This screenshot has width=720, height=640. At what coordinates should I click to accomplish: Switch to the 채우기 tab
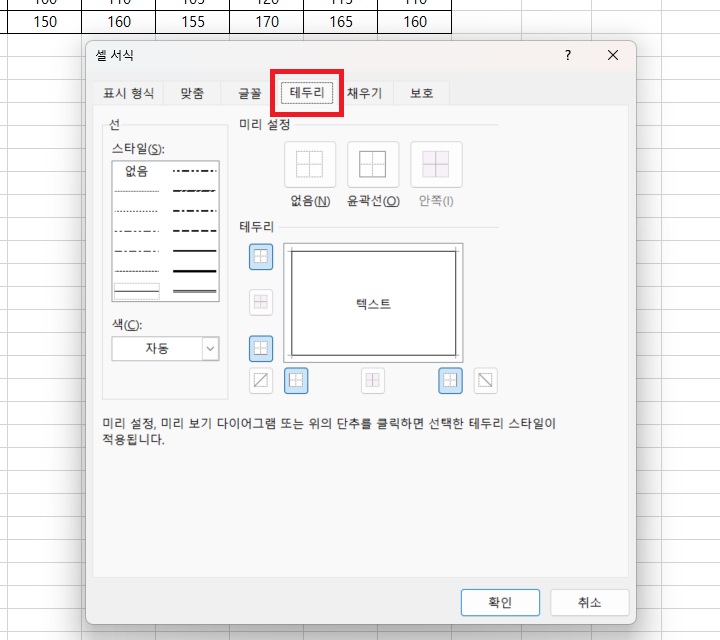pos(365,93)
